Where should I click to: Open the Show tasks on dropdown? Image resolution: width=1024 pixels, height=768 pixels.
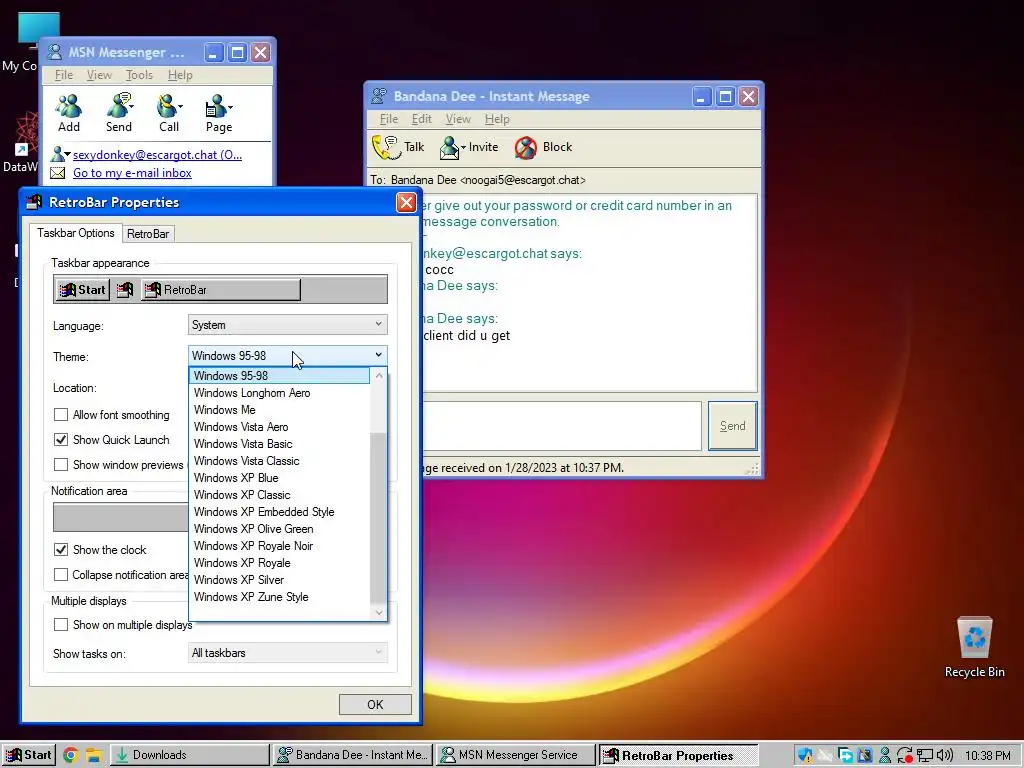(287, 652)
